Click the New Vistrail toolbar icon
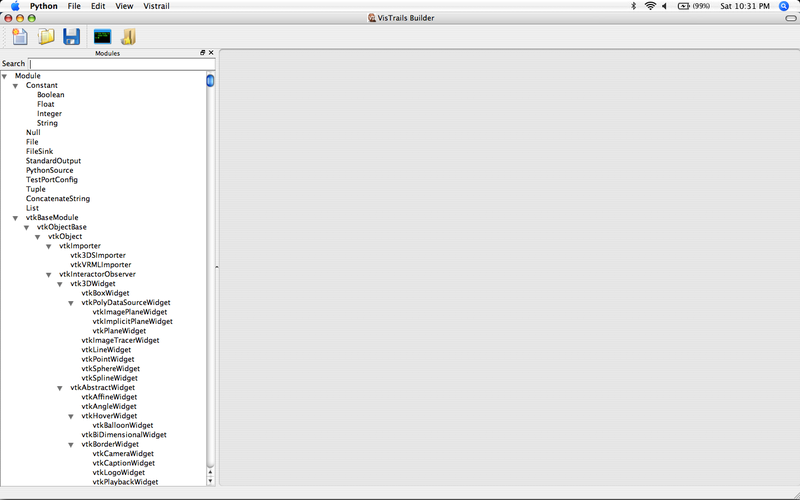This screenshot has height=500, width=800. (x=20, y=37)
